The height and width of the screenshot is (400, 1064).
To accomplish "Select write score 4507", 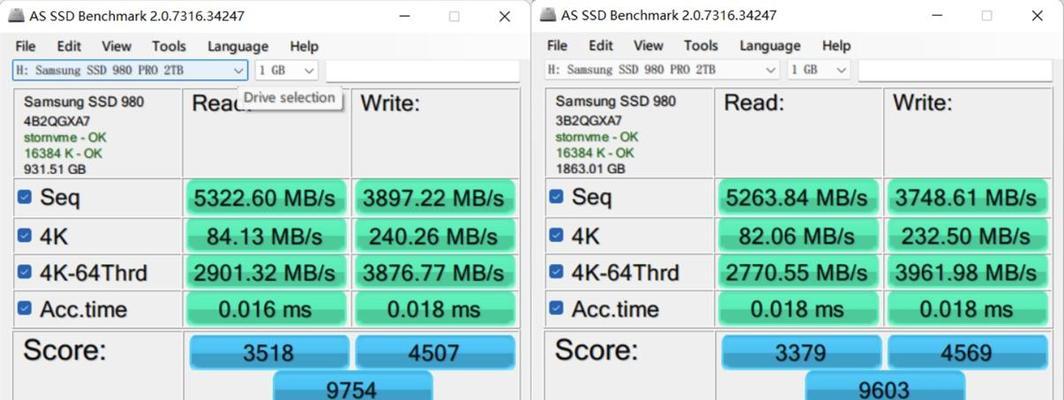I will coord(435,352).
